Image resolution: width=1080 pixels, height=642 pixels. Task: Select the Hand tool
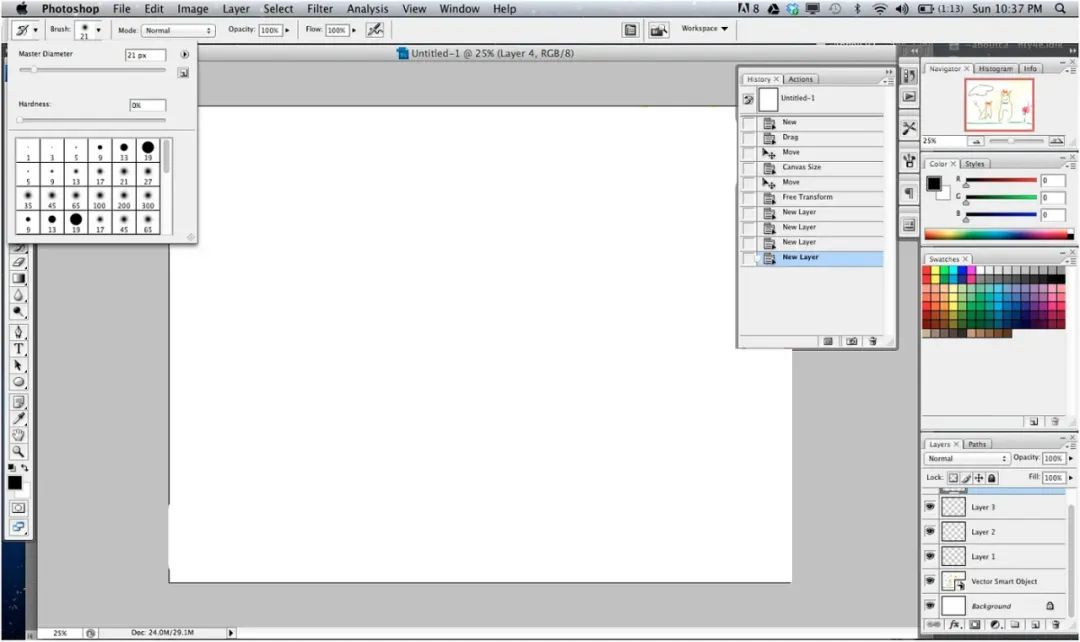click(x=19, y=435)
